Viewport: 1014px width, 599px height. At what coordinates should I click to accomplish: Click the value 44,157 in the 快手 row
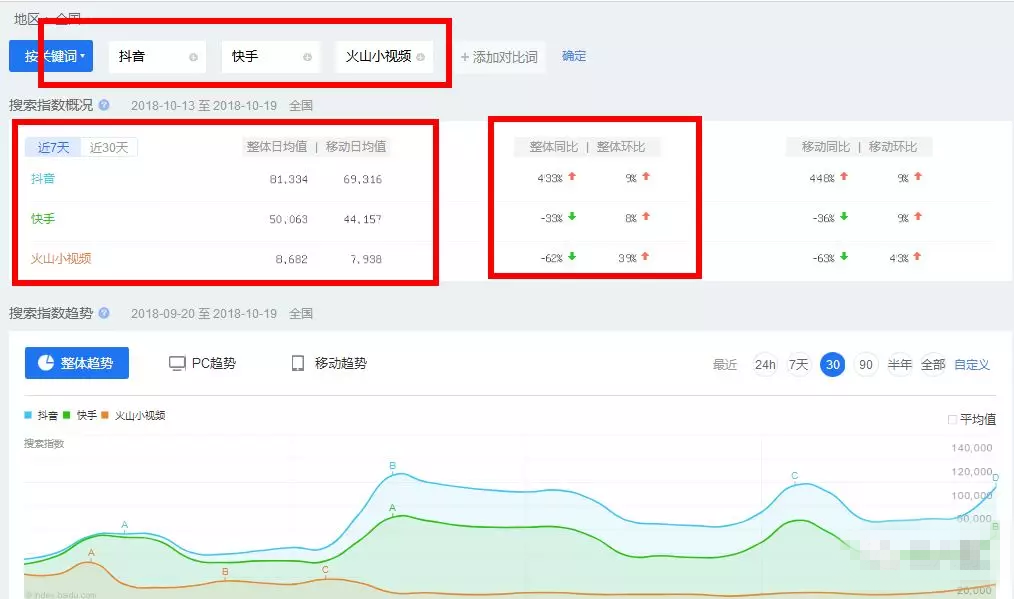click(362, 219)
